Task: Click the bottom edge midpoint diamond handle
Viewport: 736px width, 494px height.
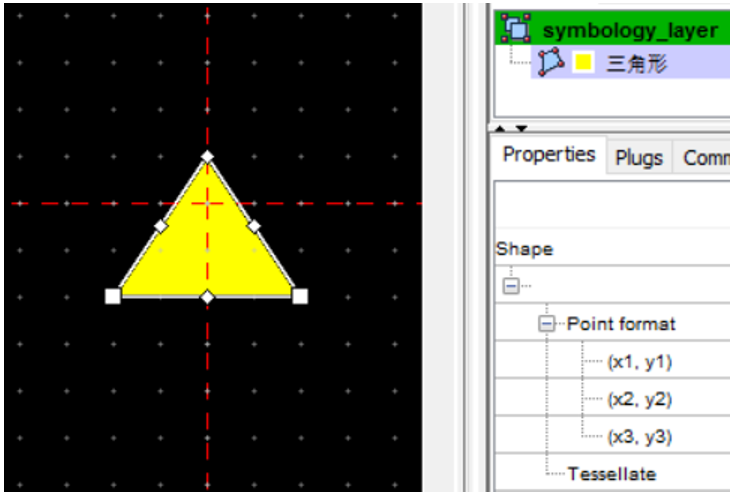Action: [x=207, y=297]
